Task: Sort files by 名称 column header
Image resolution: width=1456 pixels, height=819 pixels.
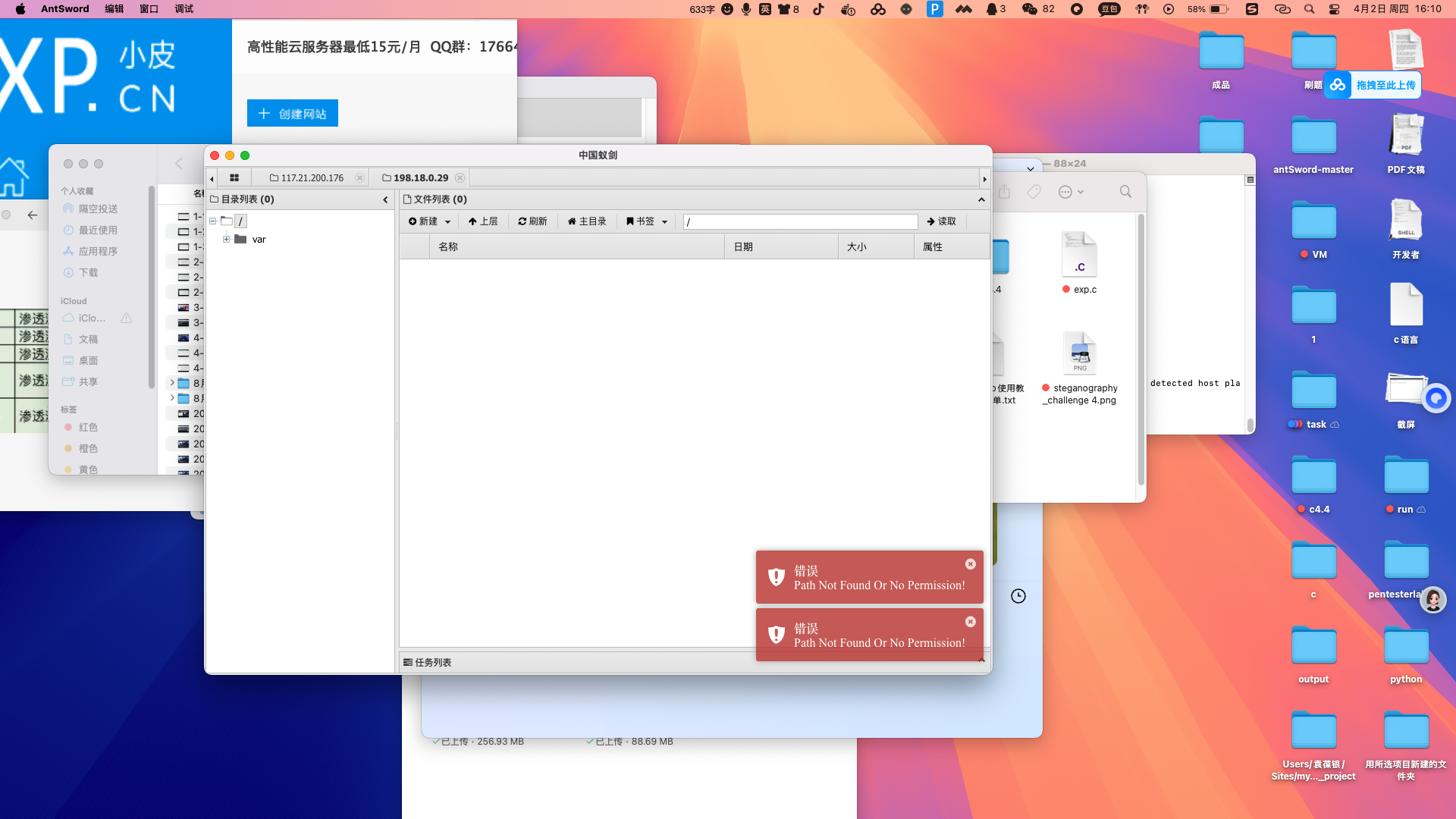Action: (576, 246)
